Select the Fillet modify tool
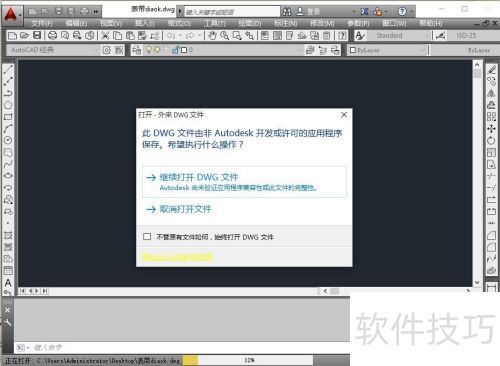 [491, 247]
